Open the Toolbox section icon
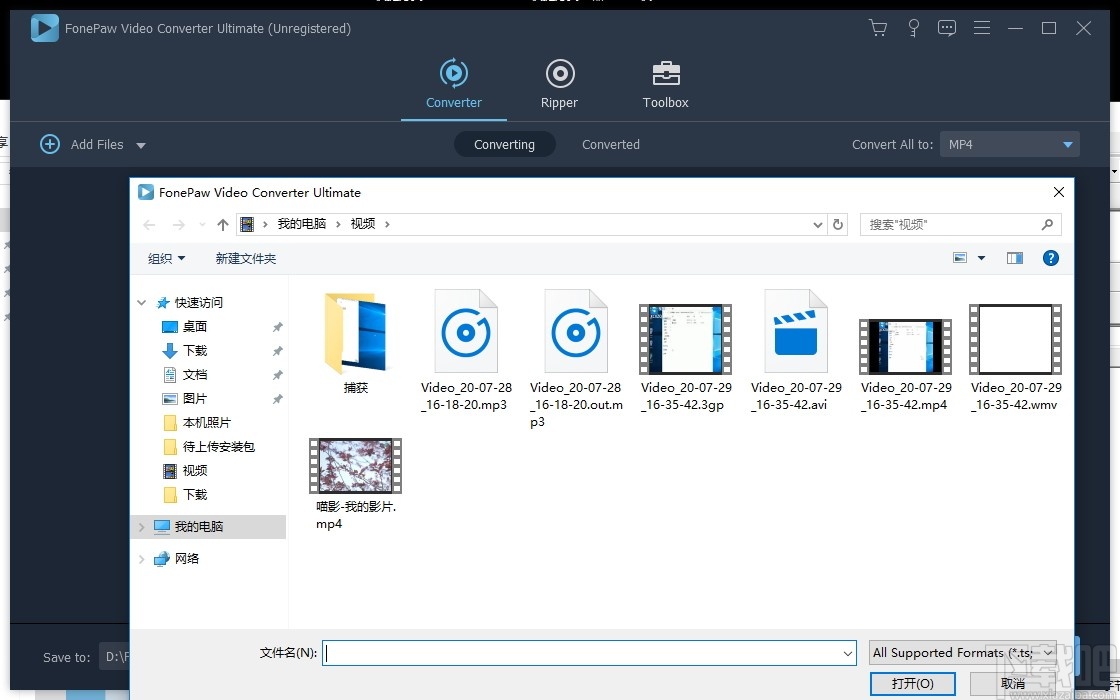Screen dimensions: 1120x700 pyautogui.click(x=665, y=73)
